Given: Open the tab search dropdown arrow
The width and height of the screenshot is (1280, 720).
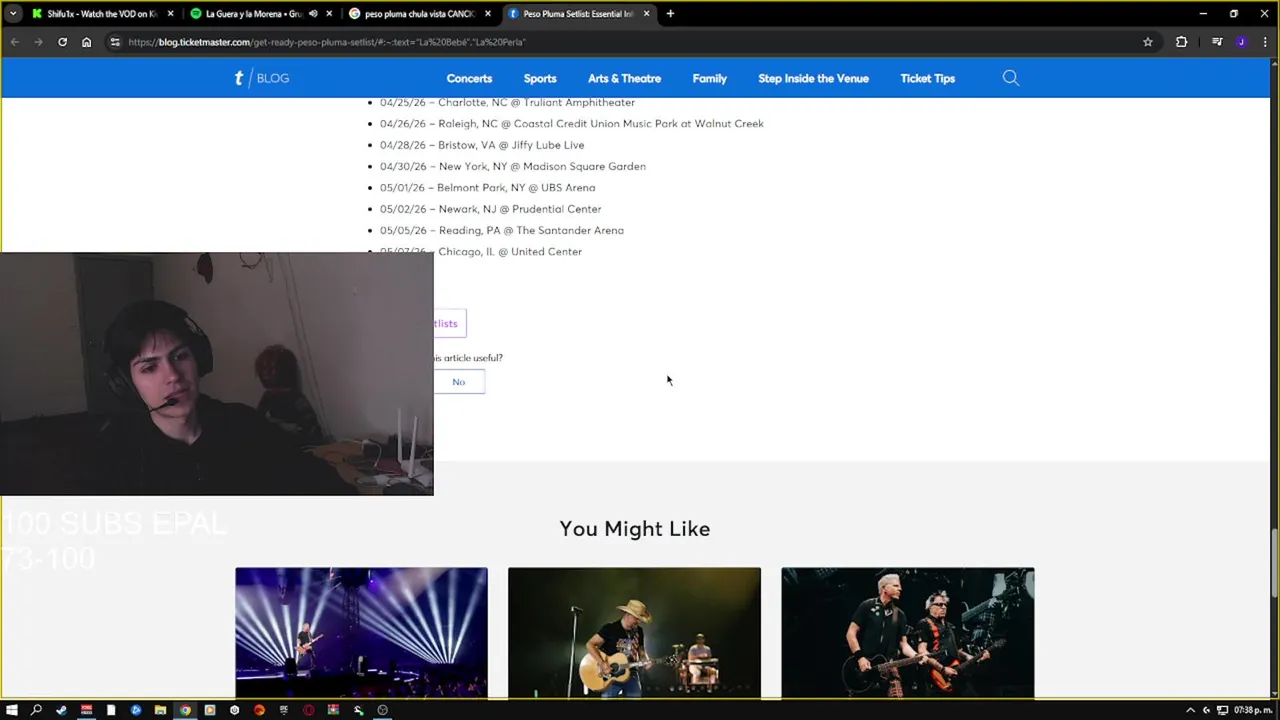Looking at the screenshot, I should pos(13,14).
